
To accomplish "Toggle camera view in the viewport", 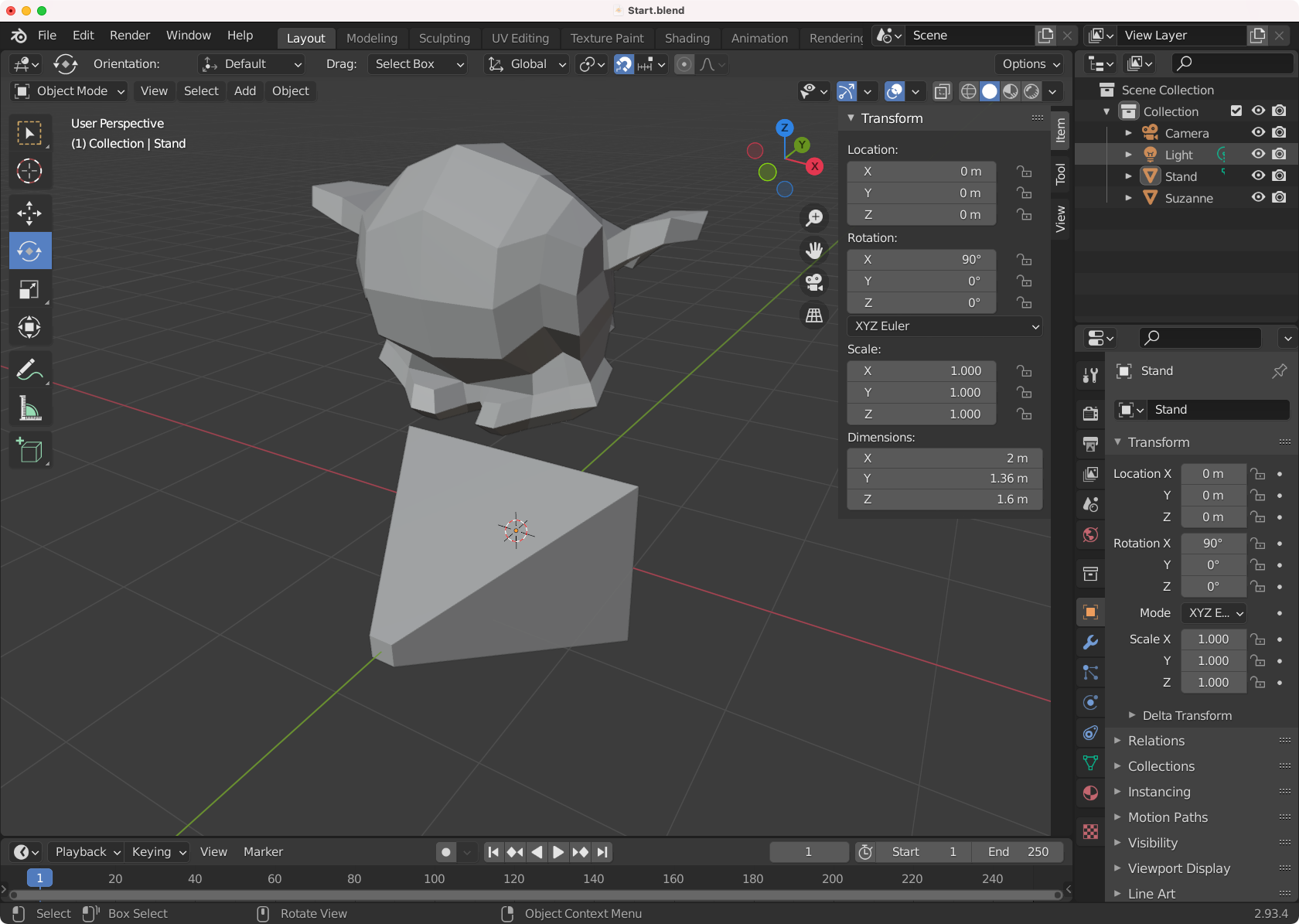I will 814,283.
